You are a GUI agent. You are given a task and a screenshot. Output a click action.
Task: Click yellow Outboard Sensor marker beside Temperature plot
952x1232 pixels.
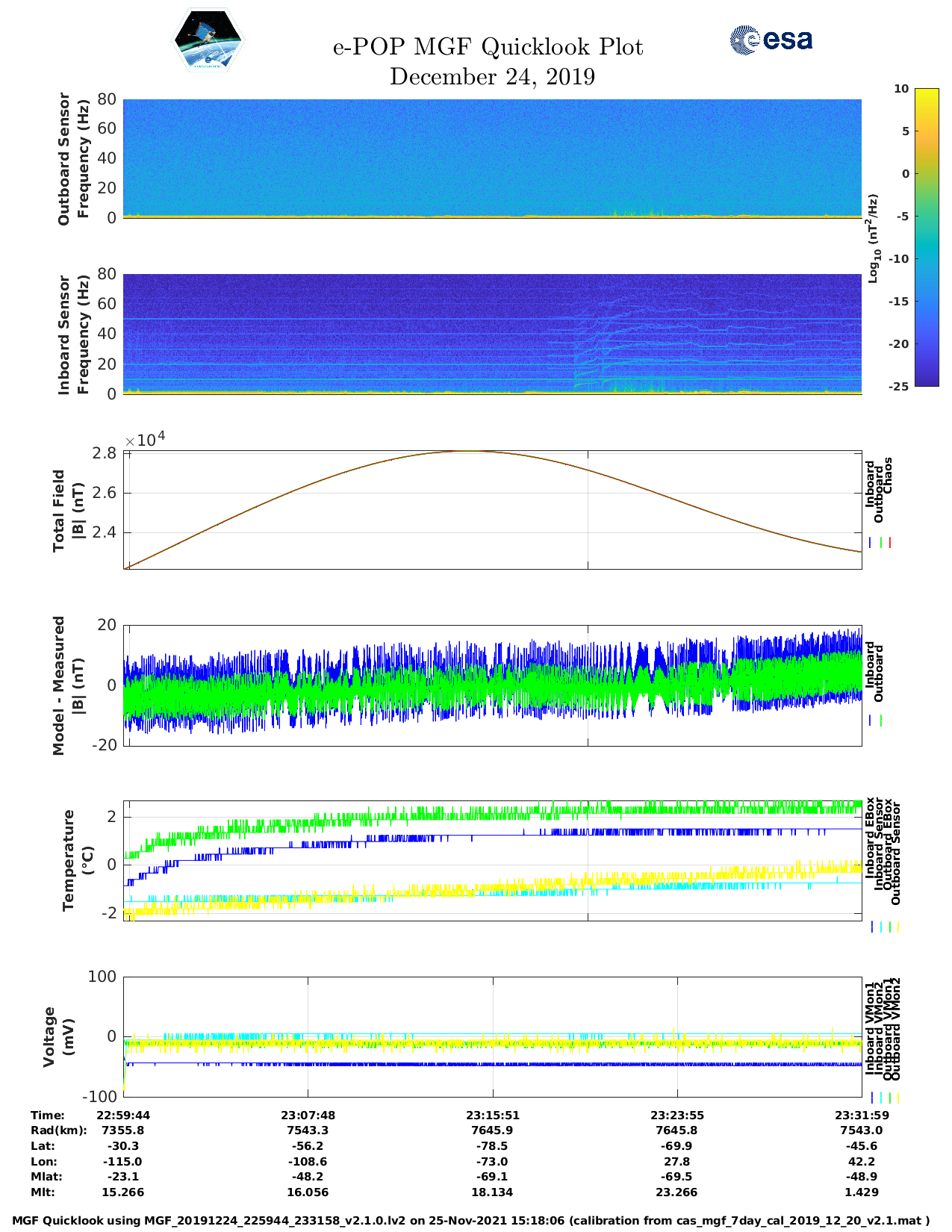click(x=898, y=927)
